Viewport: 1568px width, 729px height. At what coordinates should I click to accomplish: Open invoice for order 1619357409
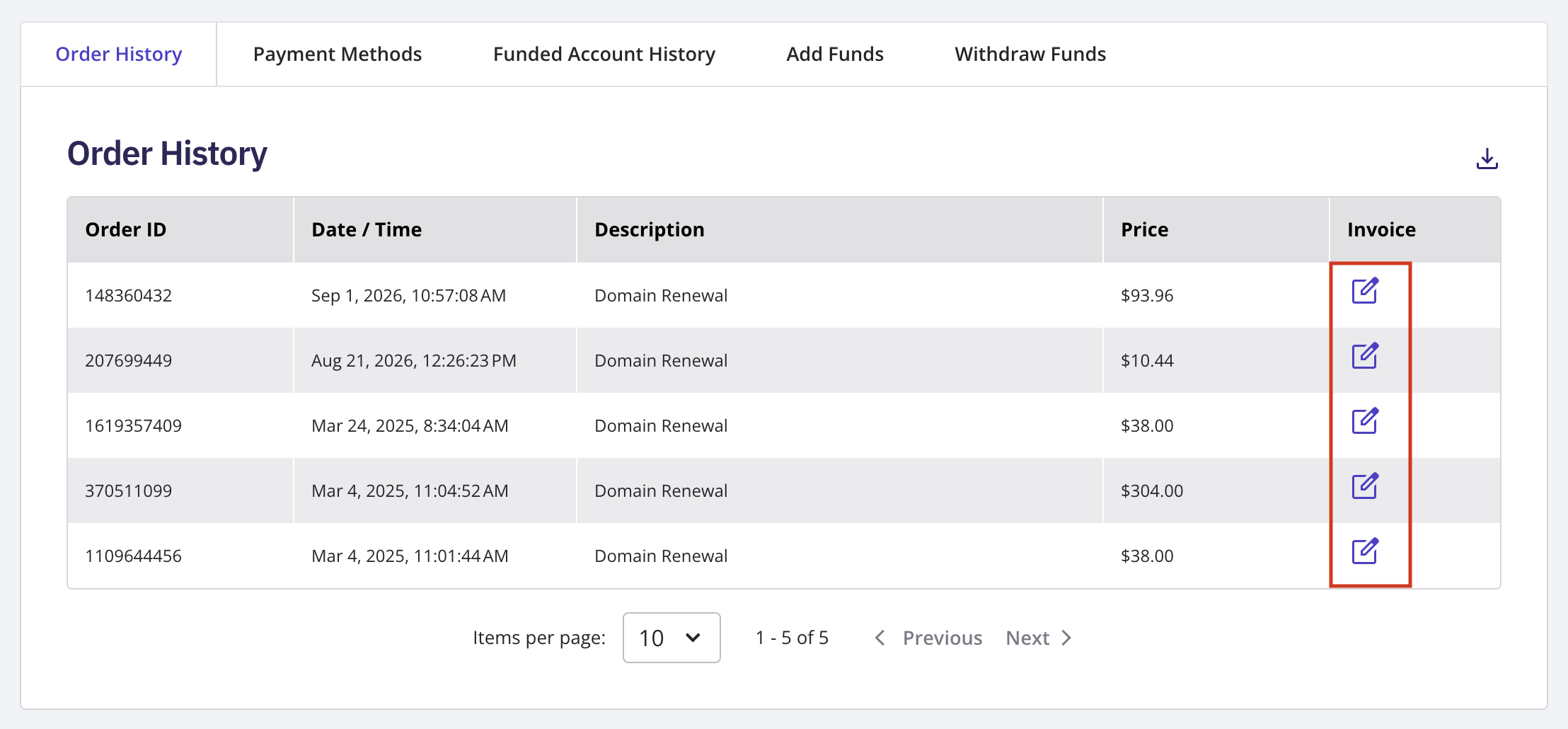[1365, 421]
